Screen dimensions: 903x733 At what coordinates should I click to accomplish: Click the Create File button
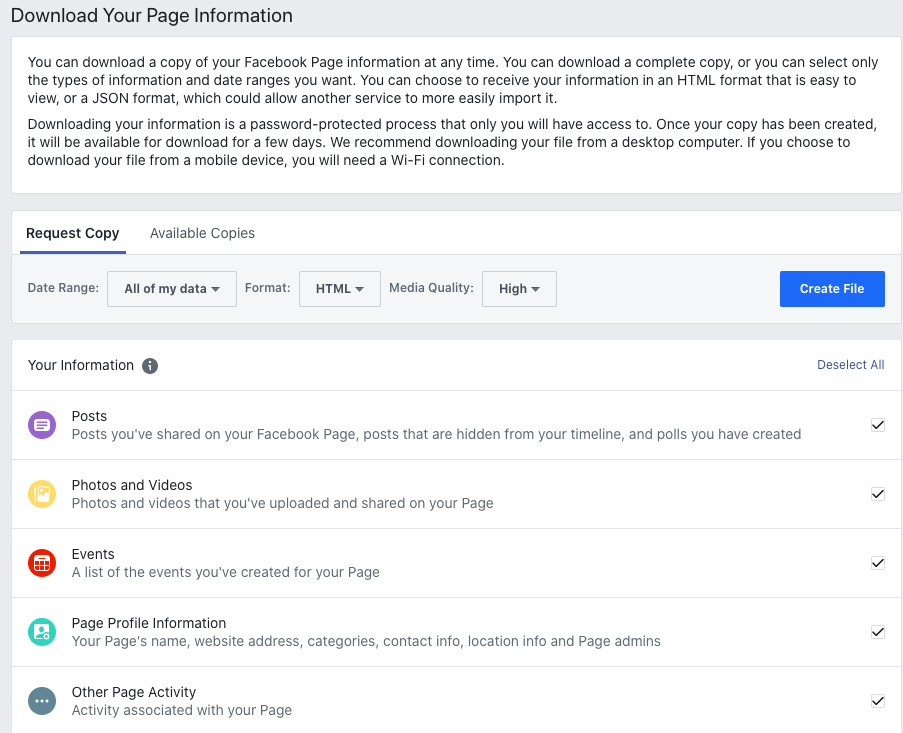coord(832,289)
